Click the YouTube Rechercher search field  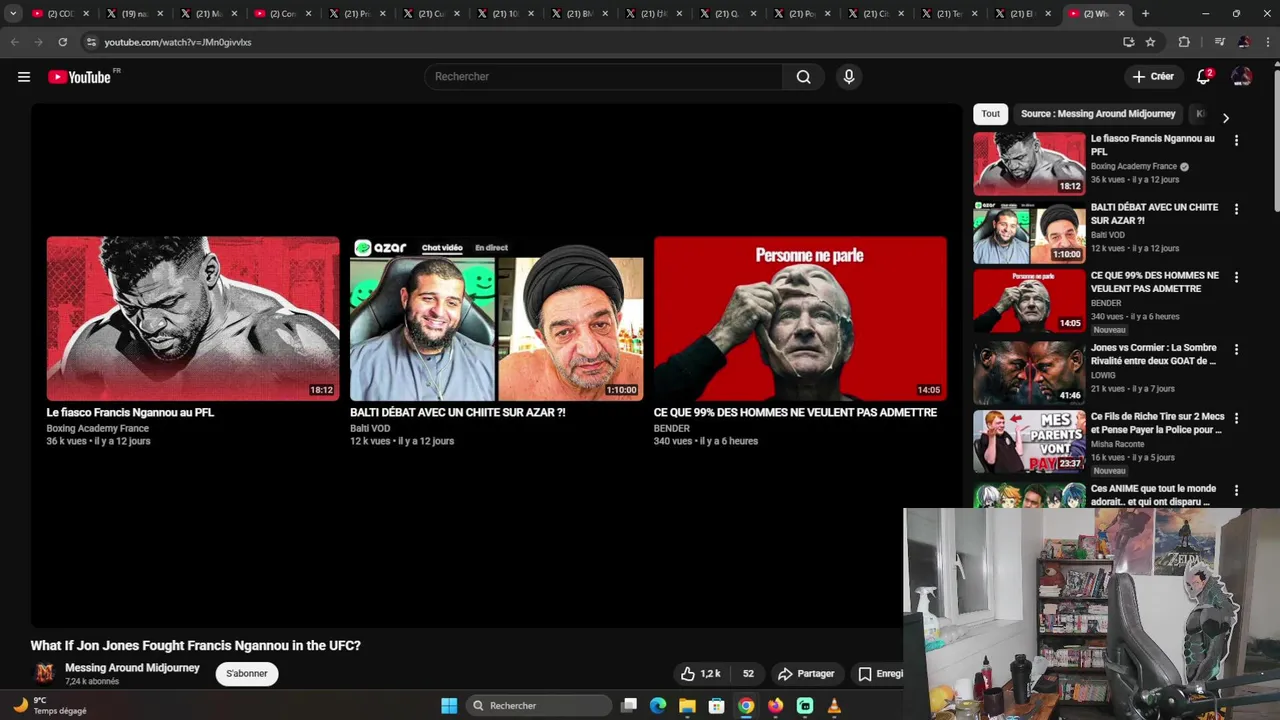(x=604, y=77)
